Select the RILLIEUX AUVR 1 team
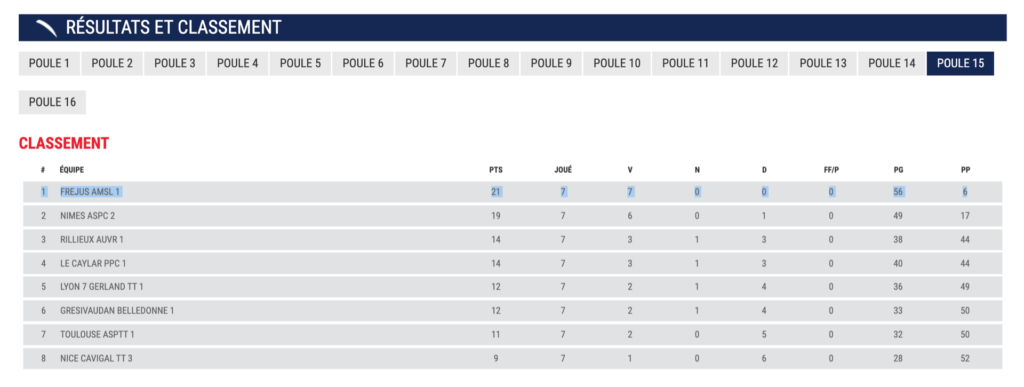Screen dimensions: 1024x387 click(512, 240)
